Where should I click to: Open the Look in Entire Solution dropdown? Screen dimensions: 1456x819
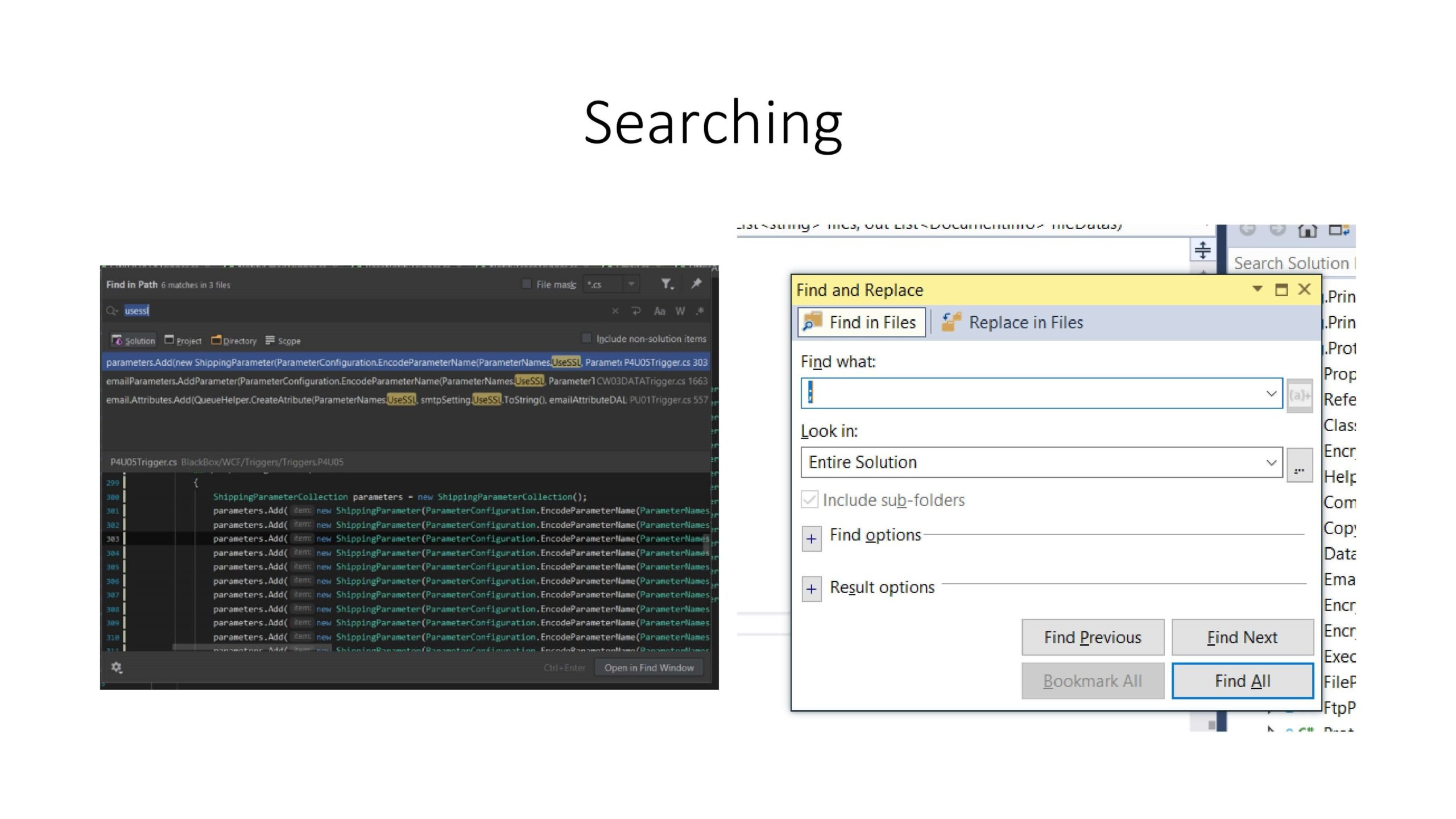point(1271,462)
